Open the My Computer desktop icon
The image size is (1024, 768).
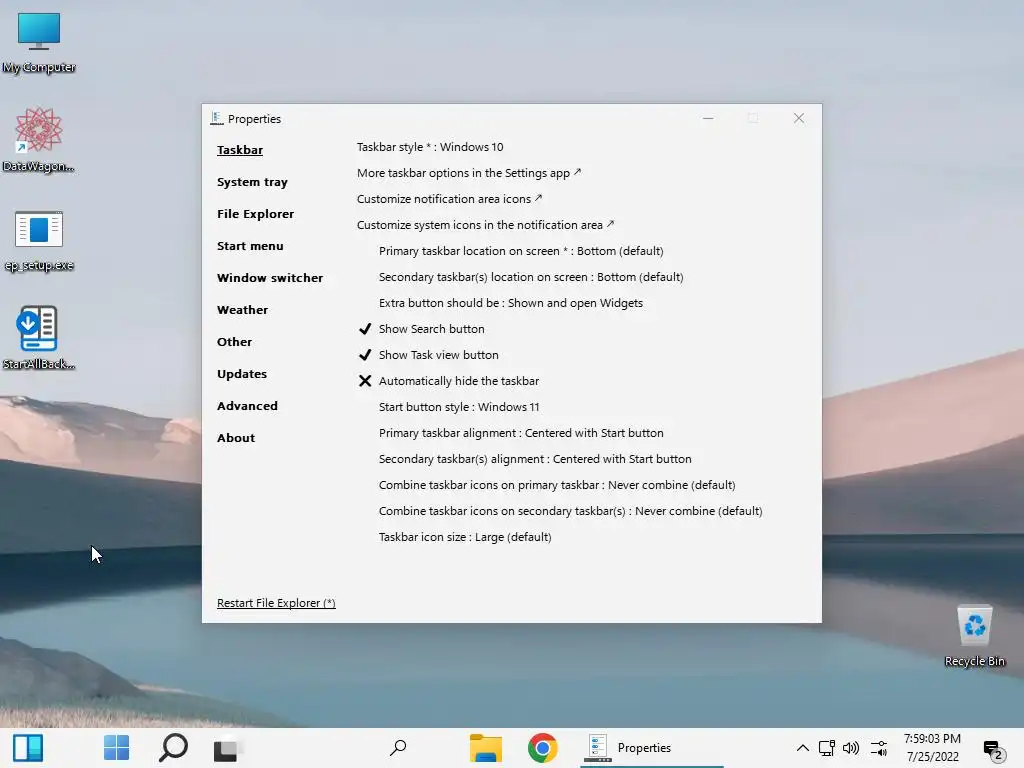click(39, 43)
